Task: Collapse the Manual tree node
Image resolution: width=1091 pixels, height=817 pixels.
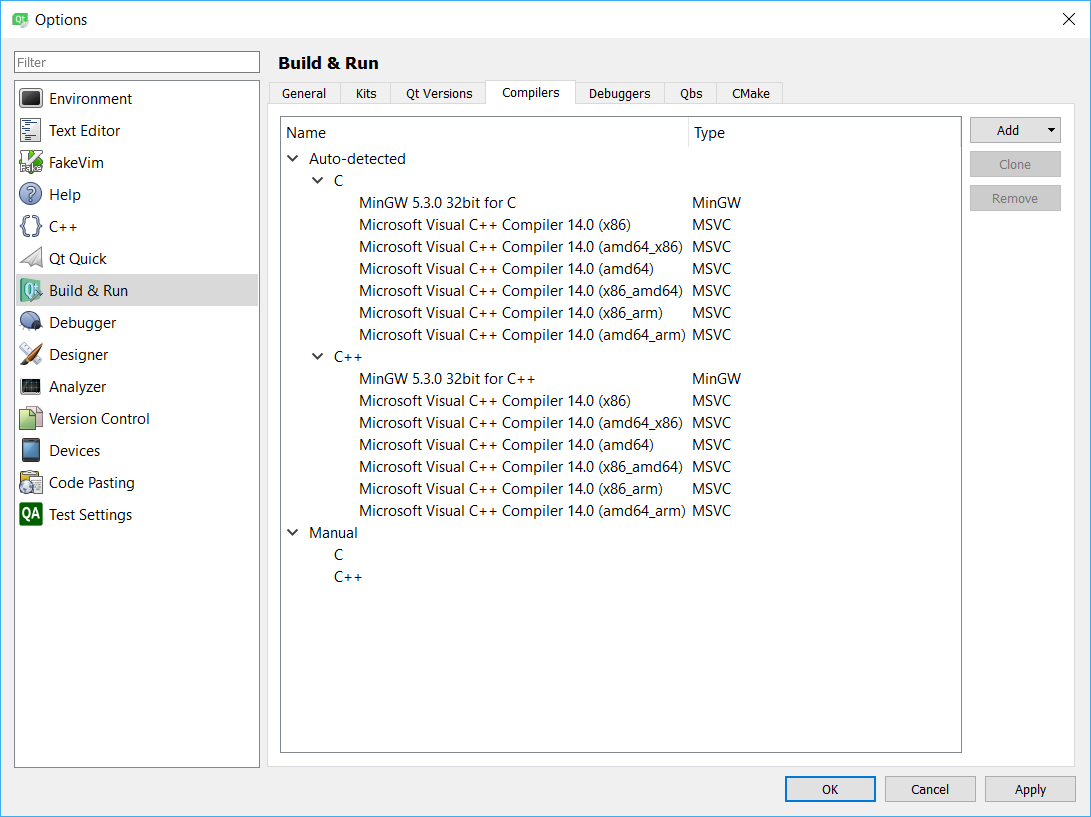Action: pyautogui.click(x=293, y=533)
